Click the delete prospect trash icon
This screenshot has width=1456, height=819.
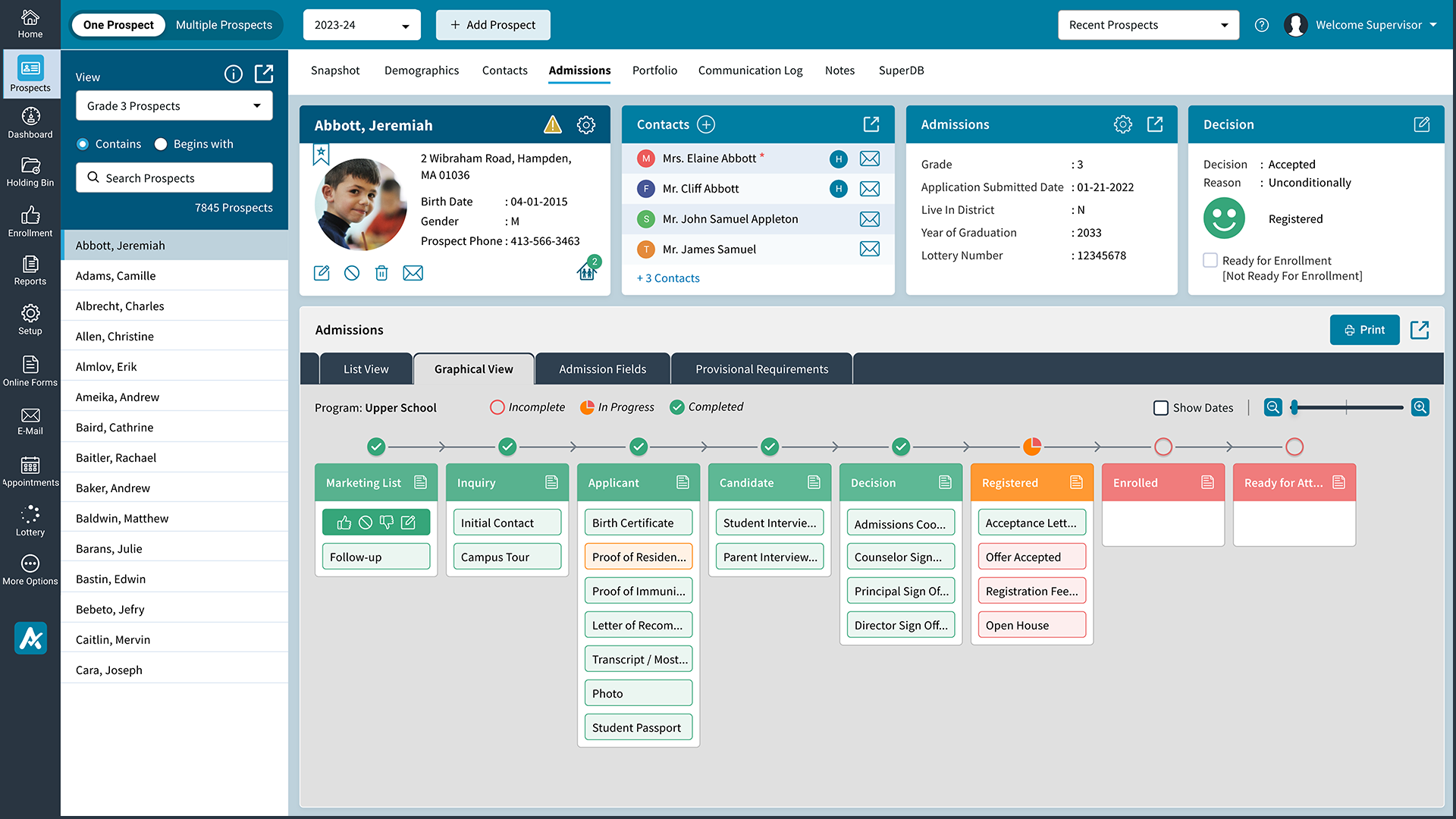pyautogui.click(x=381, y=273)
